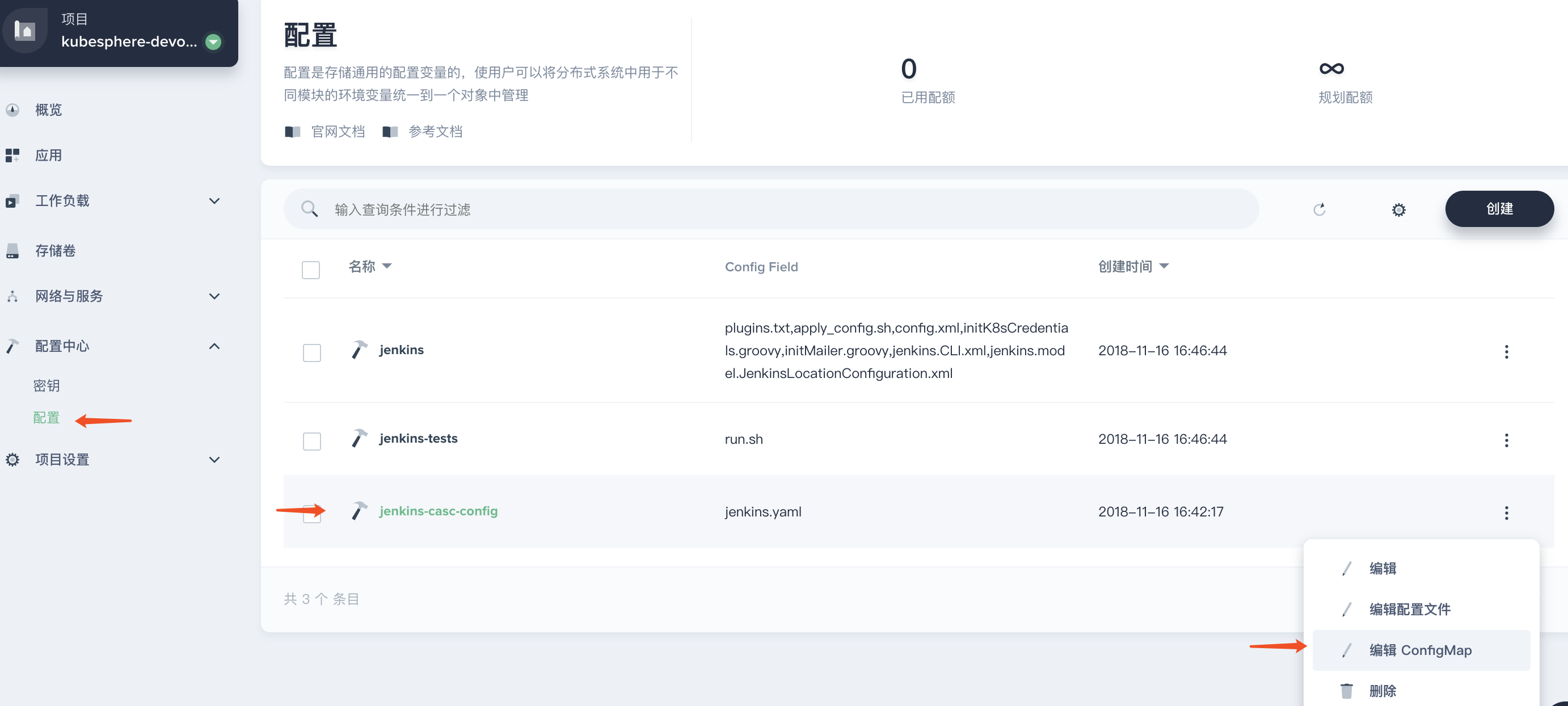
Task: Open the 官网文档 link
Action: click(x=338, y=132)
